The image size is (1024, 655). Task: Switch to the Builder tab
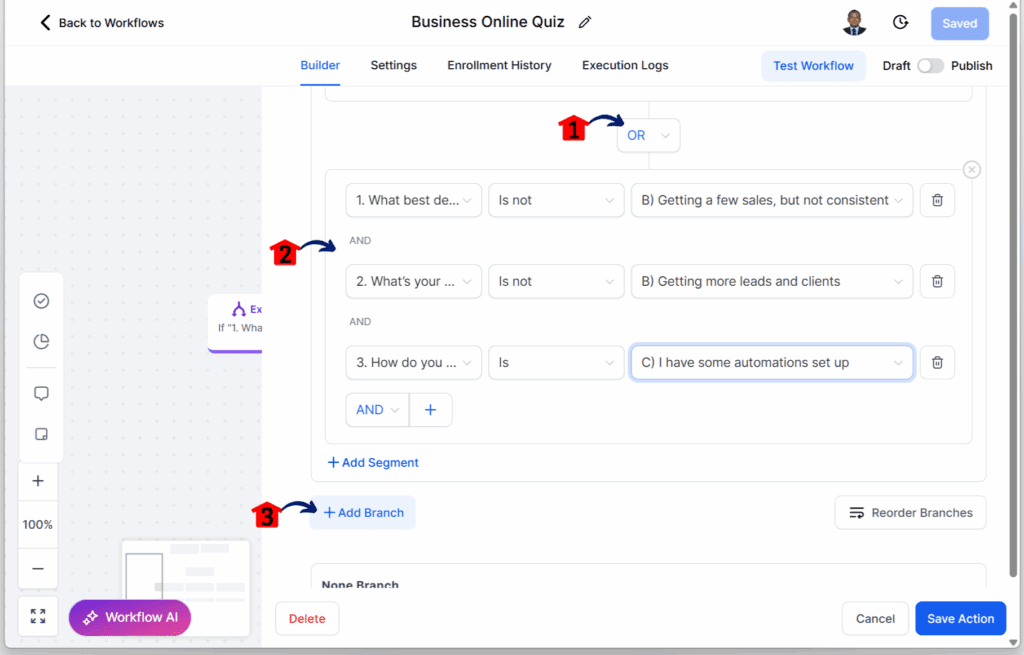click(x=320, y=65)
